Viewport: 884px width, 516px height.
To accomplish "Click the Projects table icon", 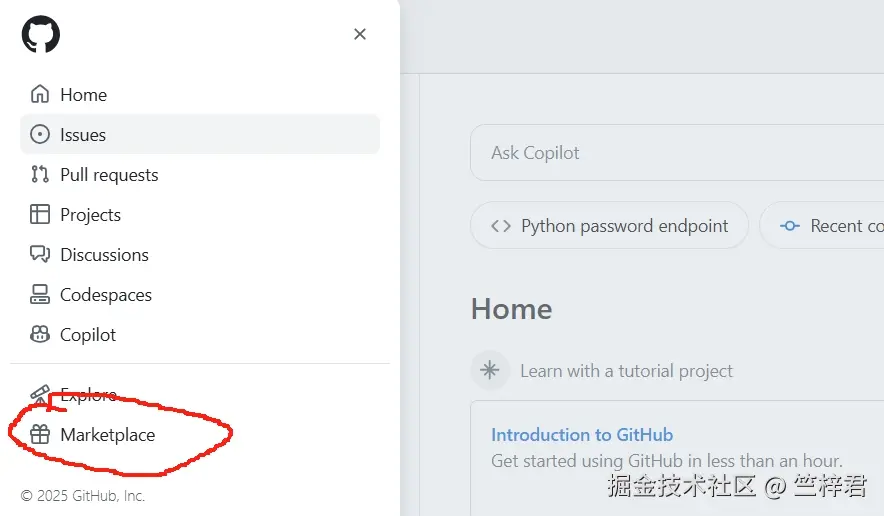I will pos(40,215).
